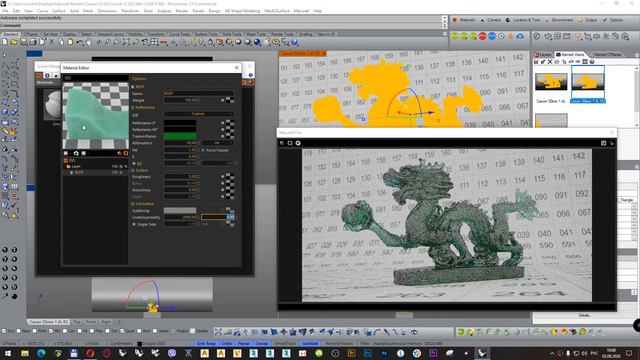Click the Details button in right panel
This screenshot has height=360, width=640.
[584, 315]
